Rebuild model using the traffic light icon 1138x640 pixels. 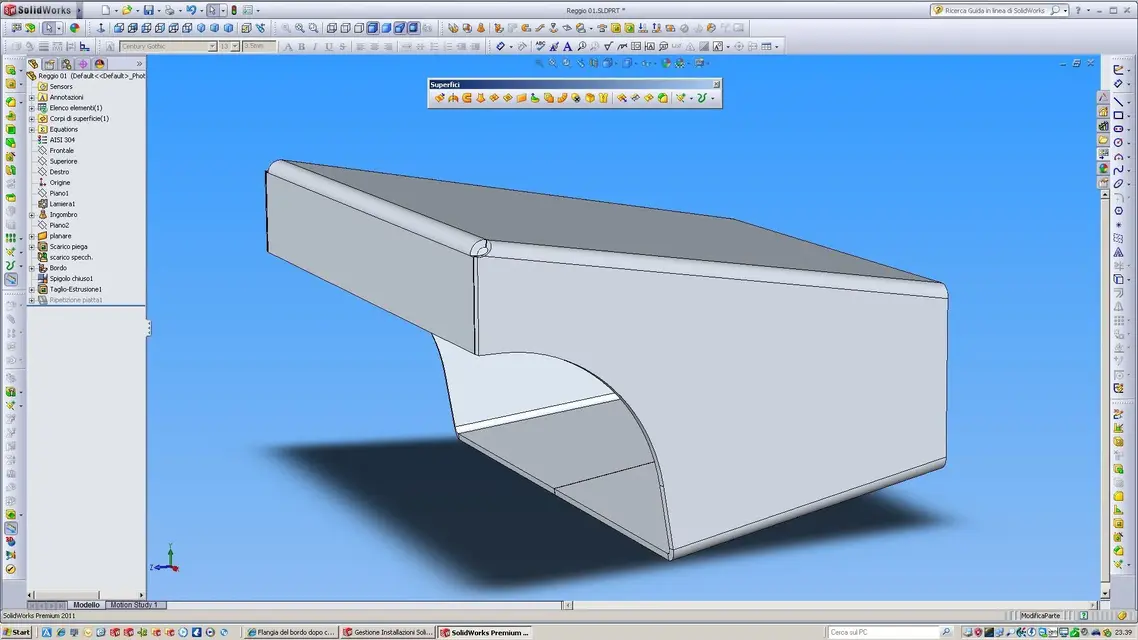tap(234, 10)
